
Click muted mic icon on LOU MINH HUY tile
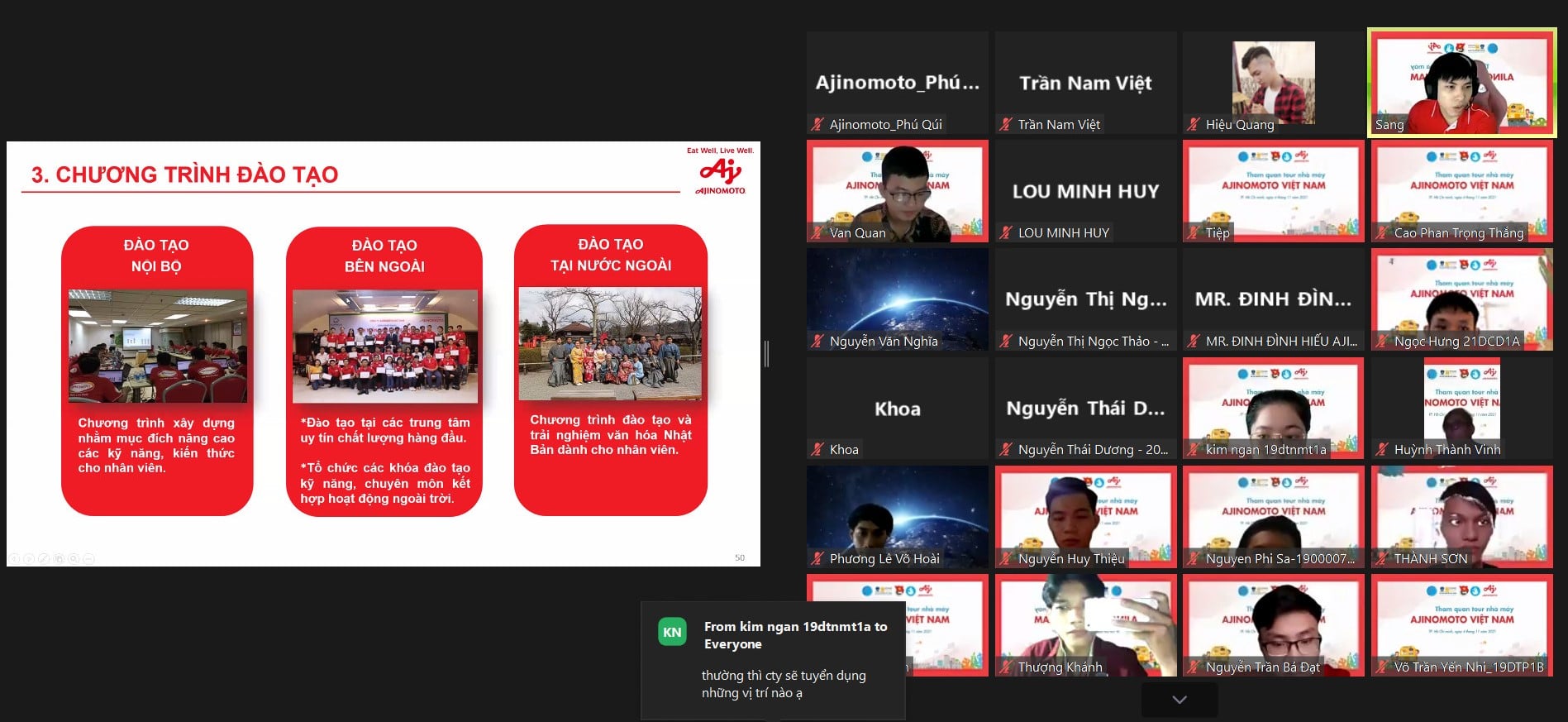click(x=1006, y=233)
